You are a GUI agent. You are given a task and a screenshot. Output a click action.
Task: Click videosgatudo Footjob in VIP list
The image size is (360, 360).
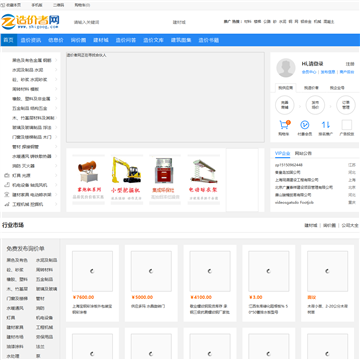[x=294, y=202]
